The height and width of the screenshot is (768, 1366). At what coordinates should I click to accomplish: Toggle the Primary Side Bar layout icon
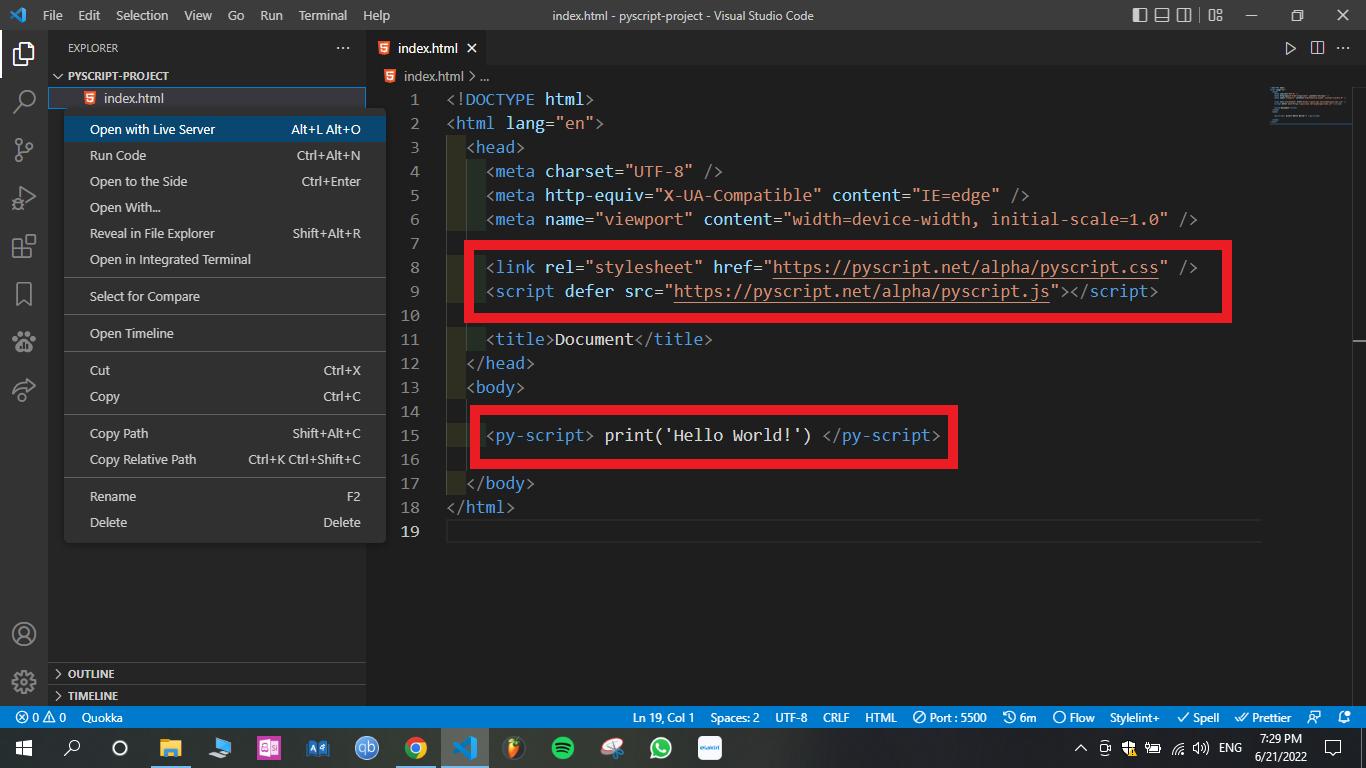1141,16
